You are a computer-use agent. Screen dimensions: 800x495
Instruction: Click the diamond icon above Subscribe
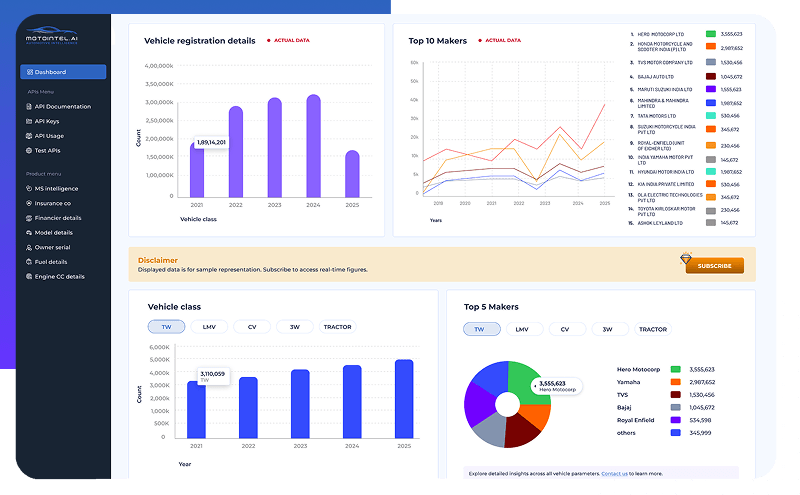(686, 258)
